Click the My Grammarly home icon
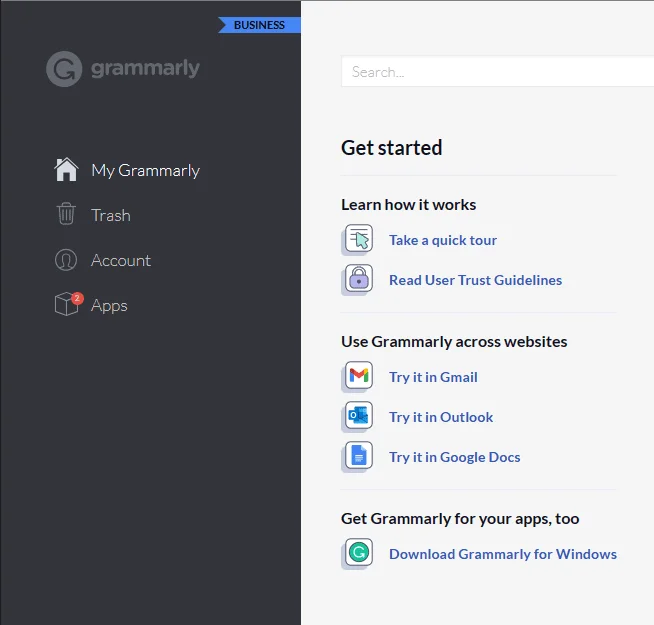The image size is (654, 625). coord(66,169)
